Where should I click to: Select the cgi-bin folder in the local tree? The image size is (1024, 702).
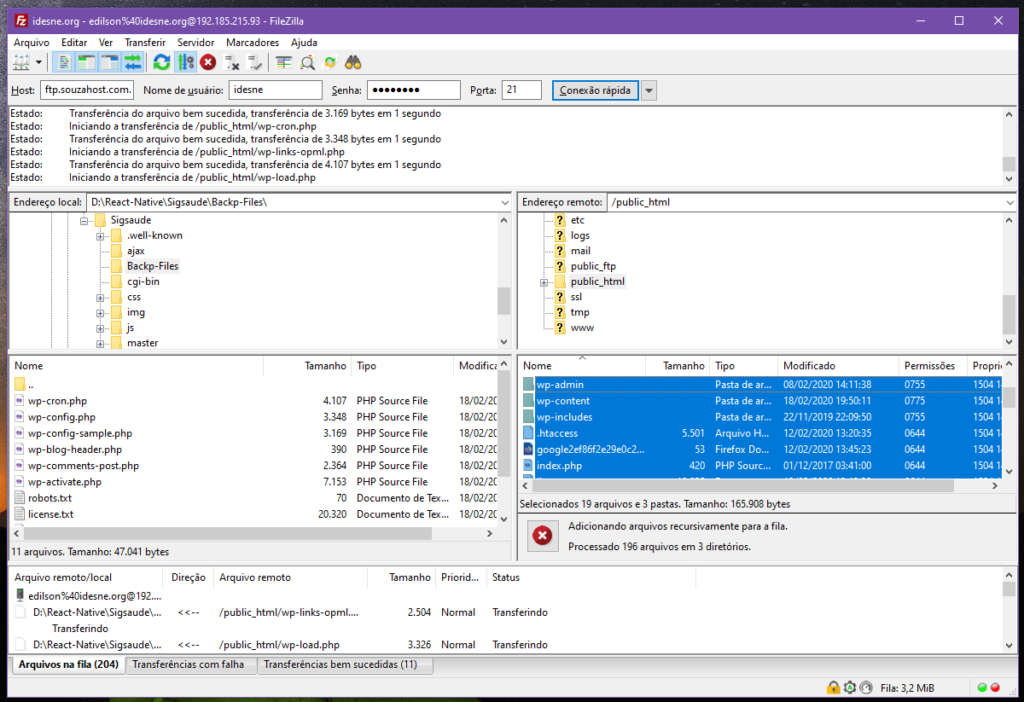pyautogui.click(x=143, y=281)
